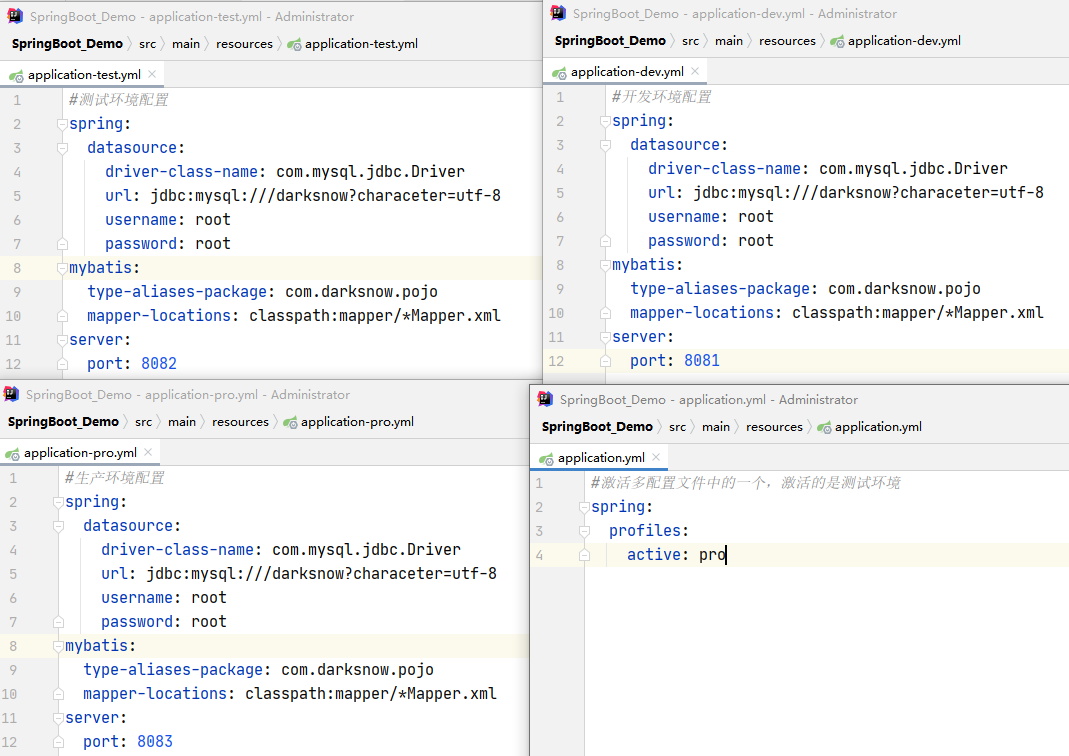Click SpringBoot_Demo breadcrumb in application-pro.yml window
Viewport: 1069px width, 756px height.
click(63, 422)
